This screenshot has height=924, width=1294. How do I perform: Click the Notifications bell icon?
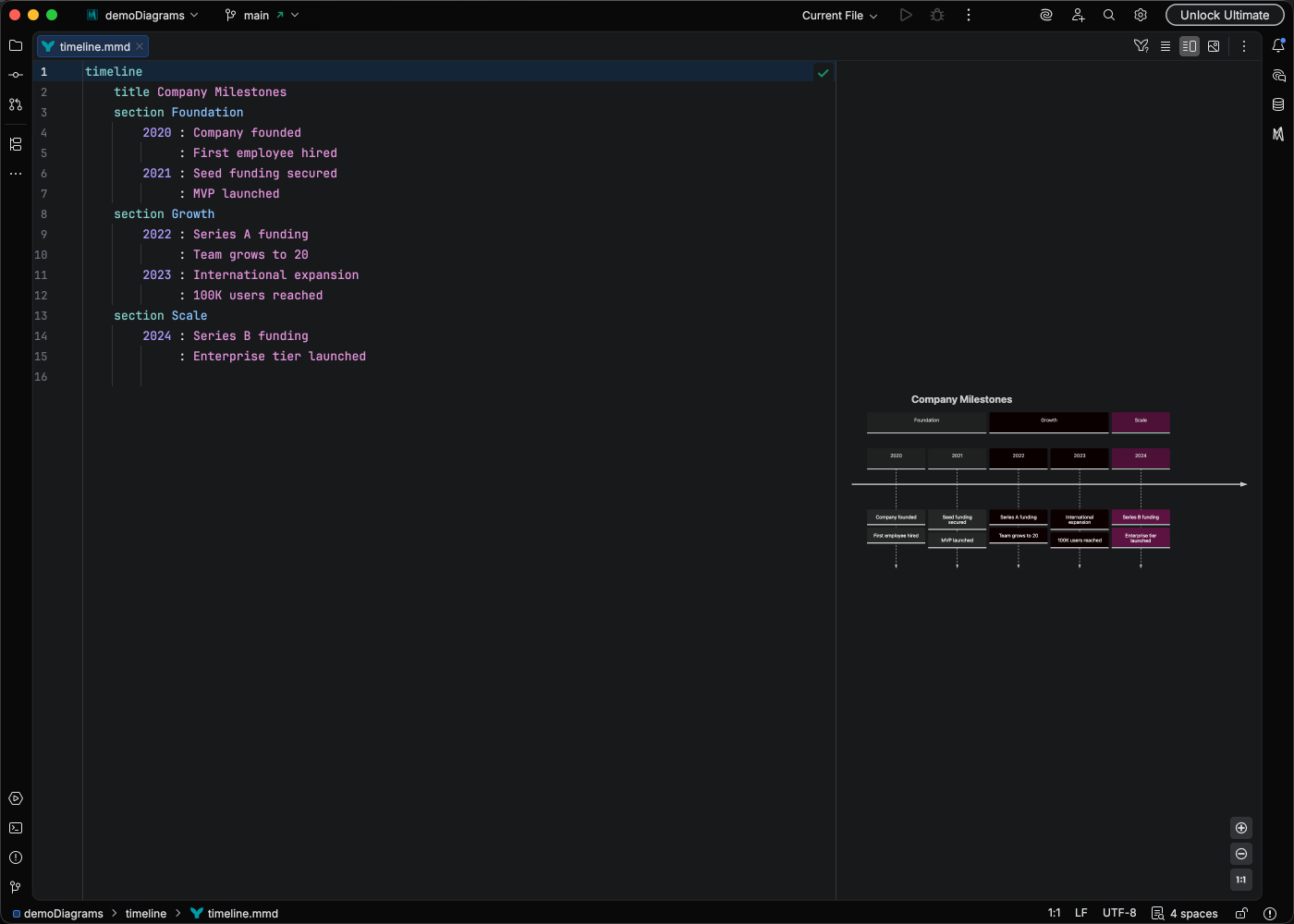(1278, 45)
